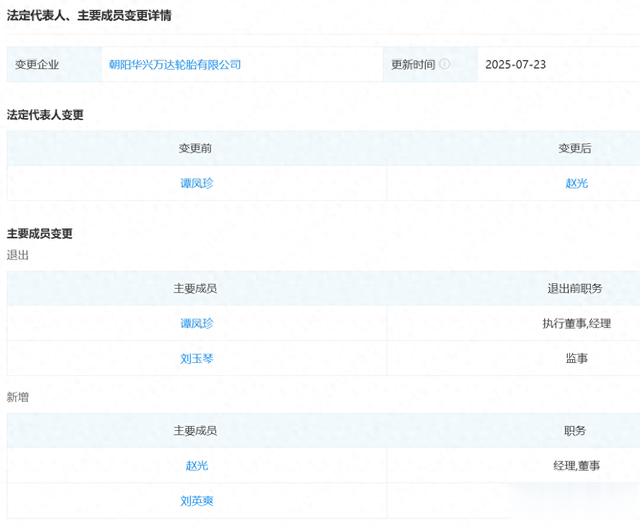This screenshot has width=640, height=527.
Task: Open 谭凤珍 in the 退出 members table
Action: tap(197, 323)
